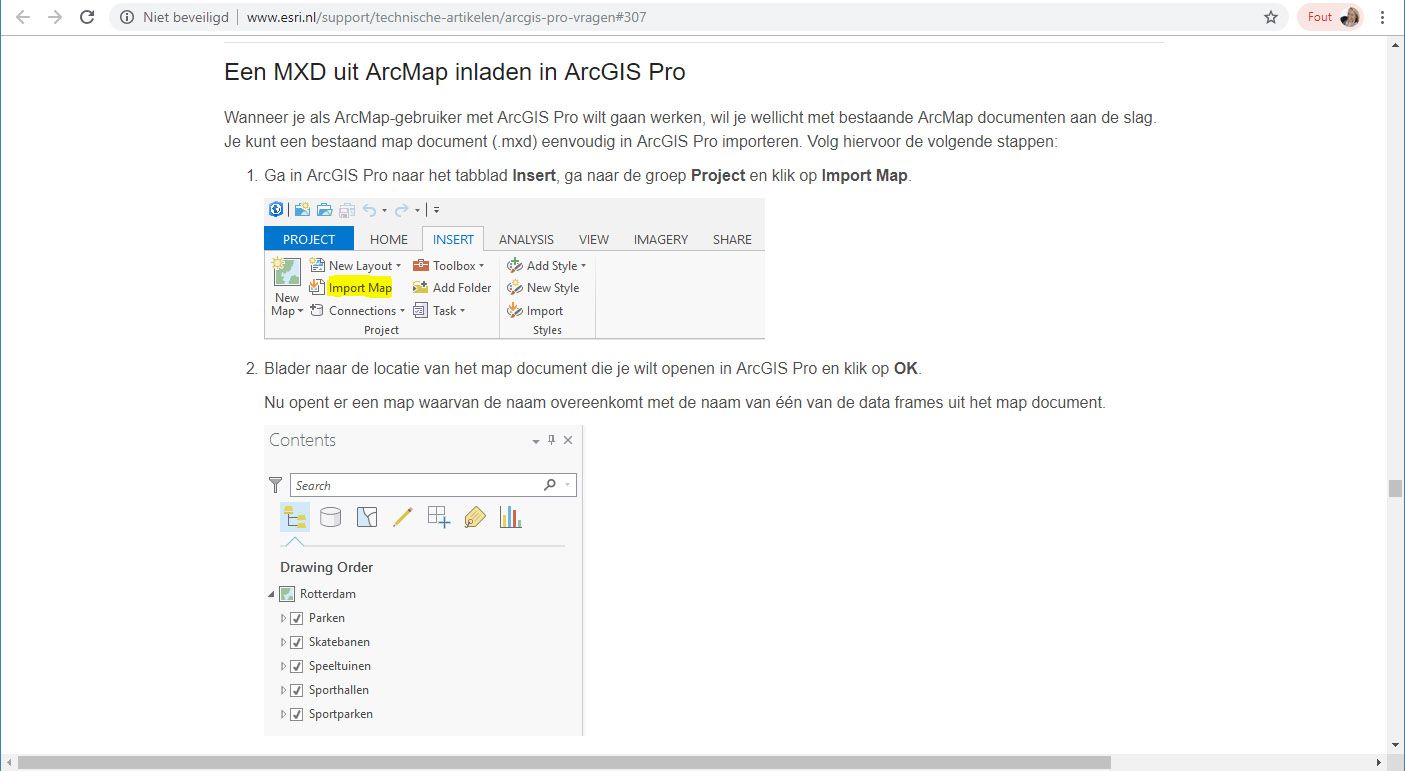Click the Redo arrow in ribbon image

pyautogui.click(x=401, y=210)
